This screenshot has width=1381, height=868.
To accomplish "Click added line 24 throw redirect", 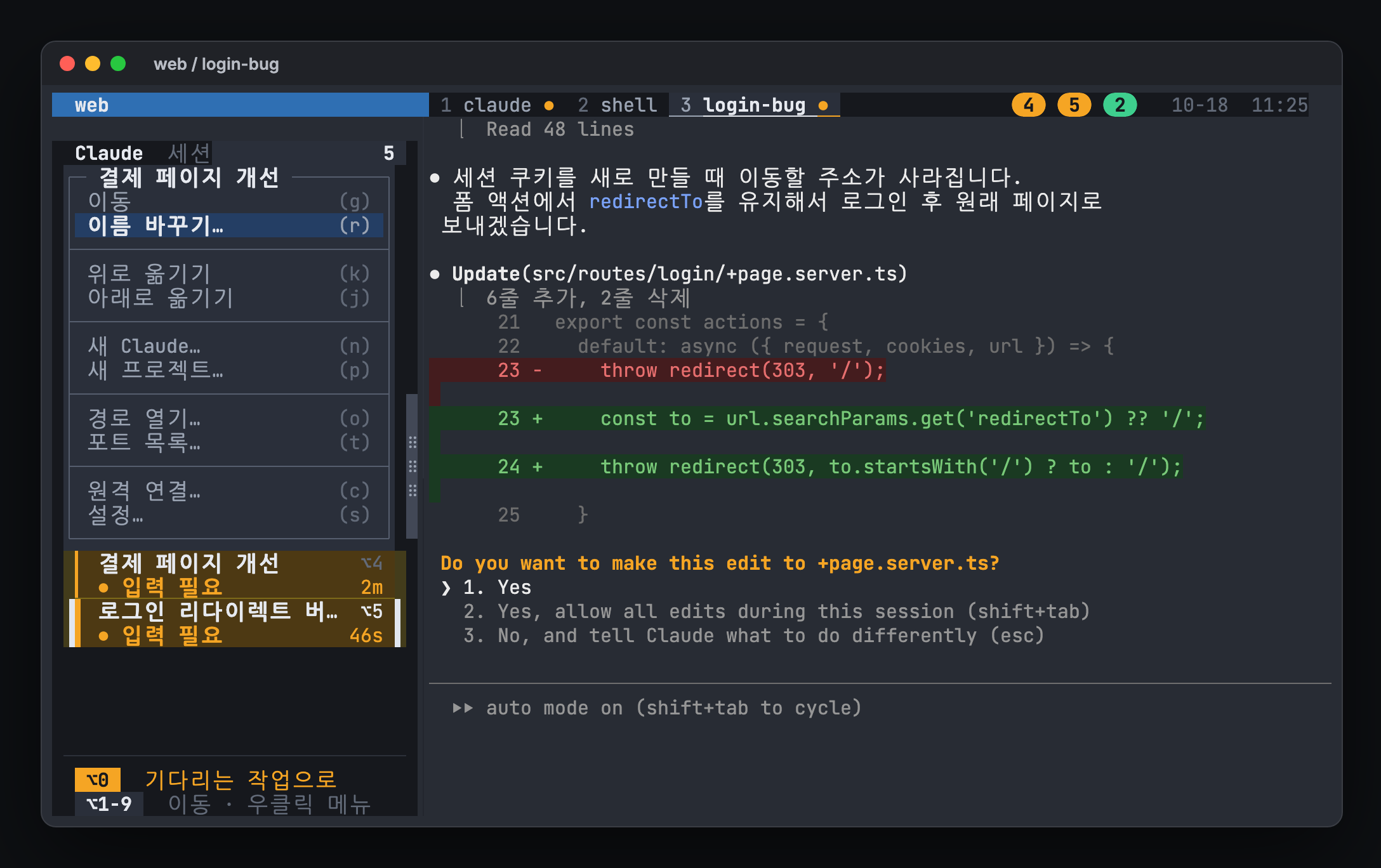I will pos(805,466).
